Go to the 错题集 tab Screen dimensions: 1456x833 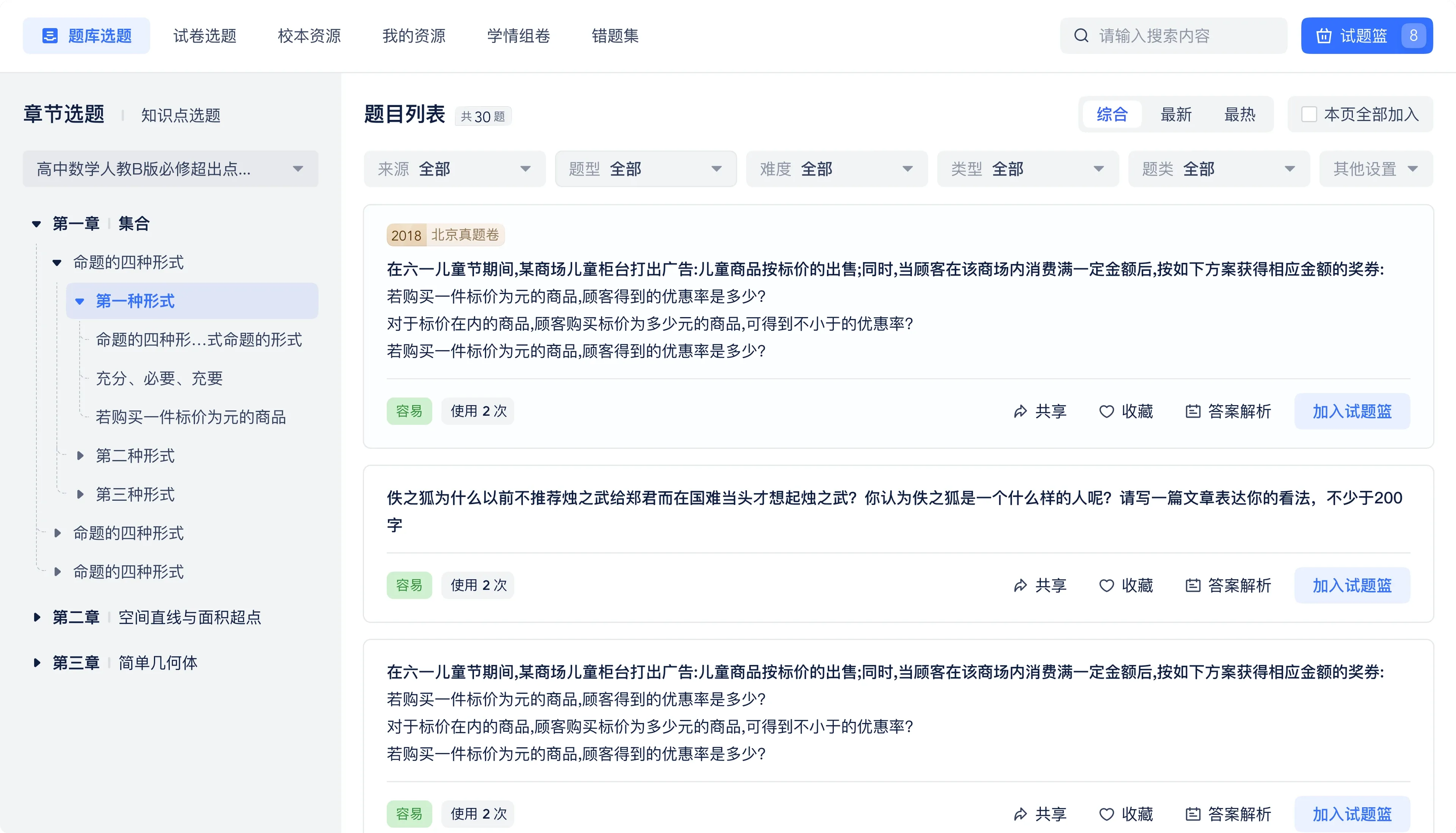(615, 36)
